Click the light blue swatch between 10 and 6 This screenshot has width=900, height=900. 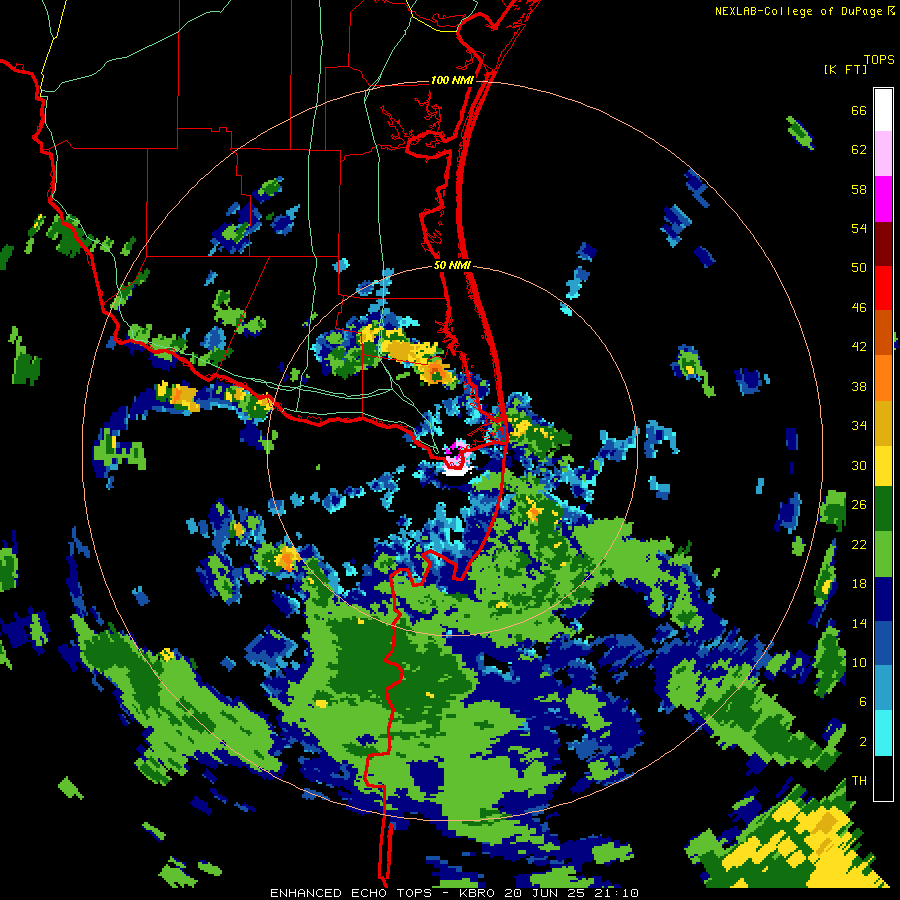pyautogui.click(x=883, y=688)
